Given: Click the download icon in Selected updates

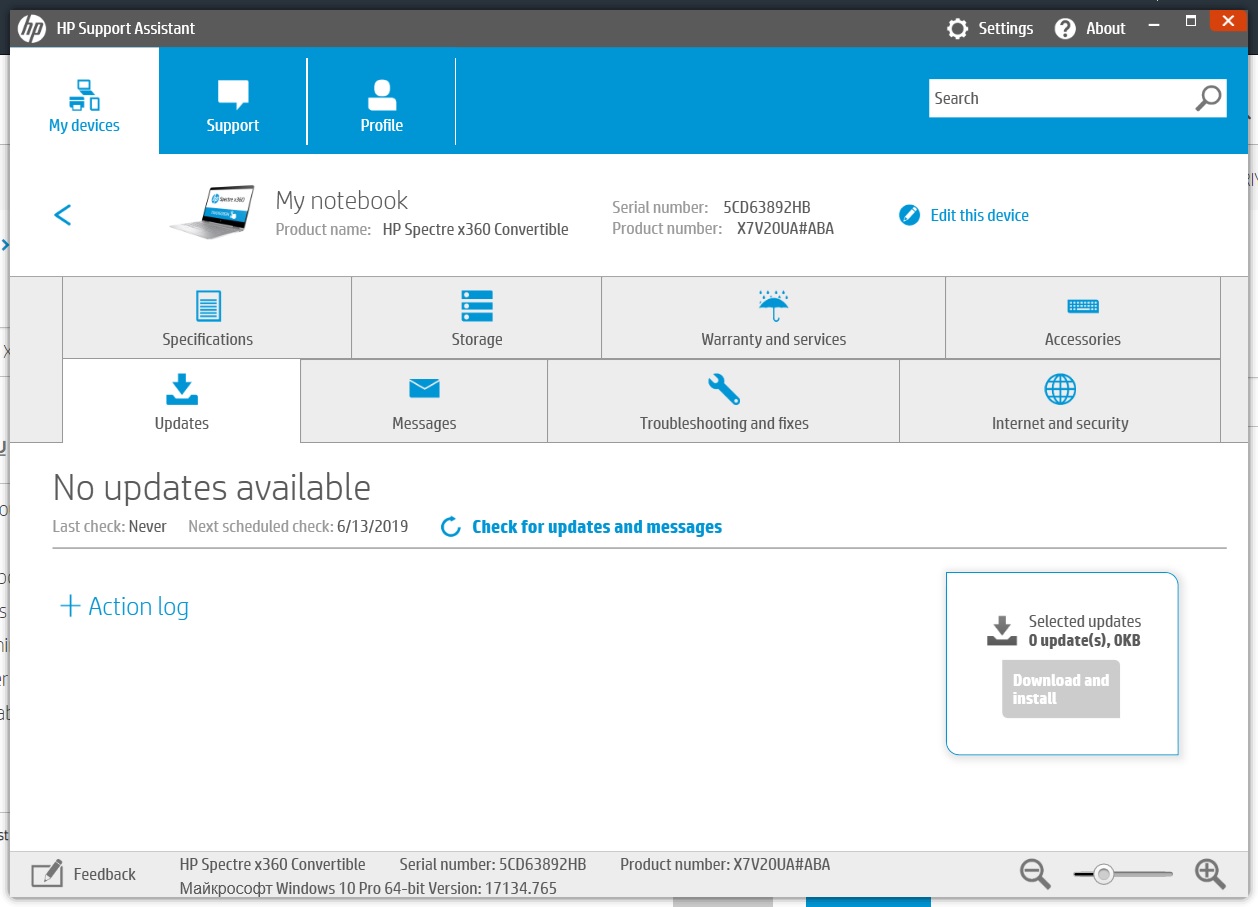Looking at the screenshot, I should click(x=1002, y=631).
